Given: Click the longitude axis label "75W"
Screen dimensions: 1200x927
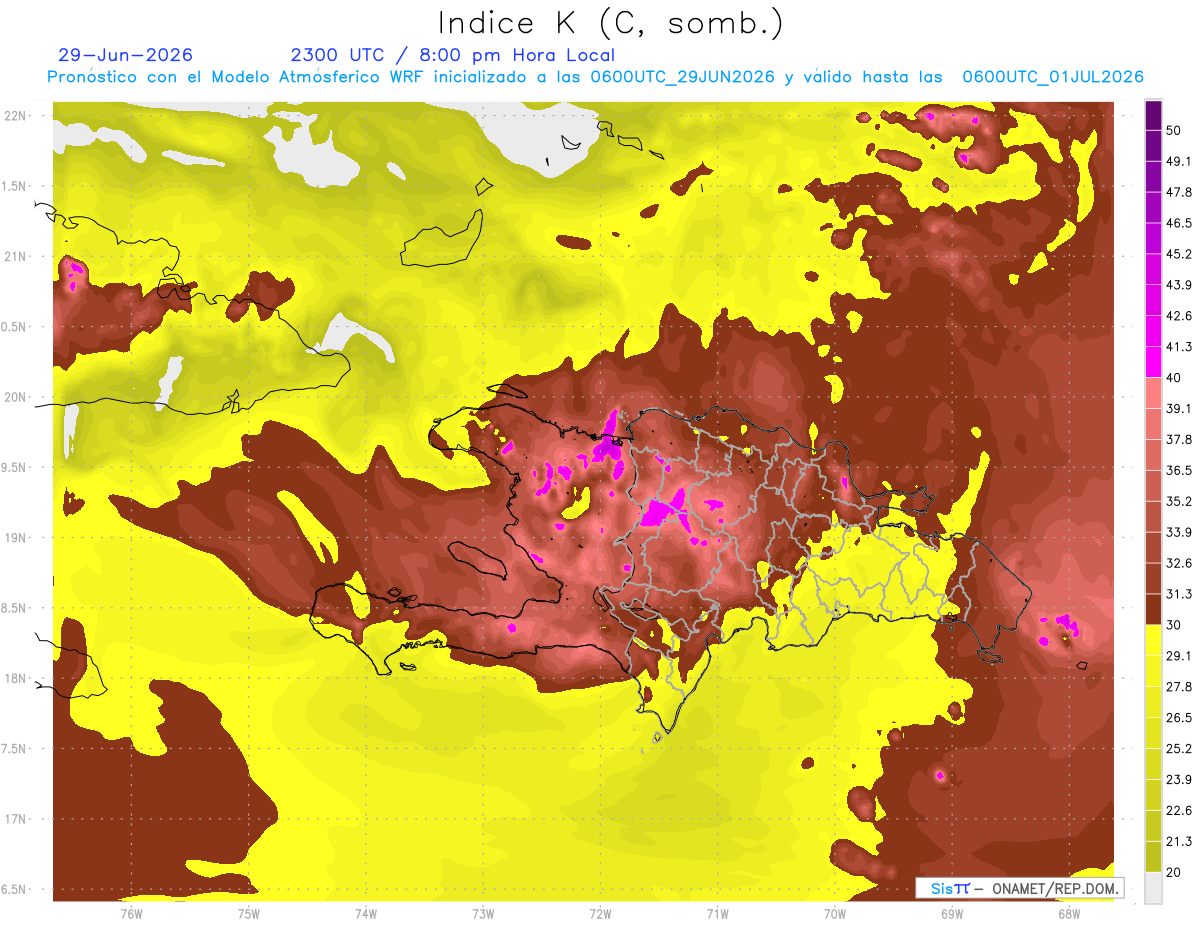Looking at the screenshot, I should pos(248,913).
